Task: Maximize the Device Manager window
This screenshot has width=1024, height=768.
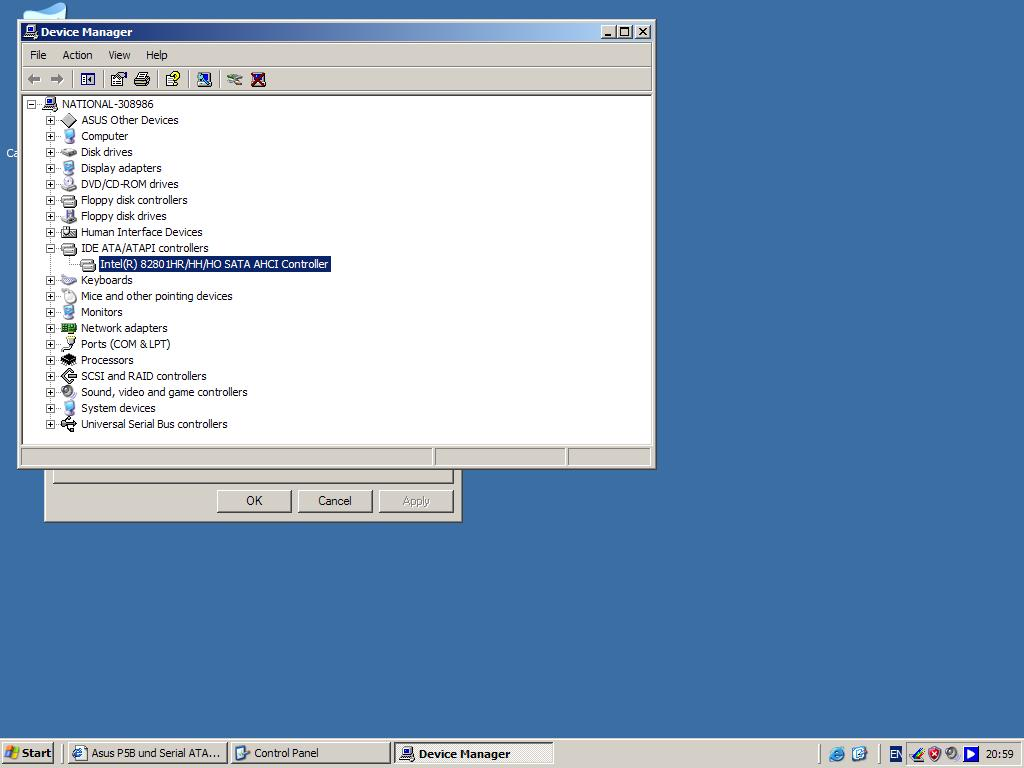Action: click(625, 31)
